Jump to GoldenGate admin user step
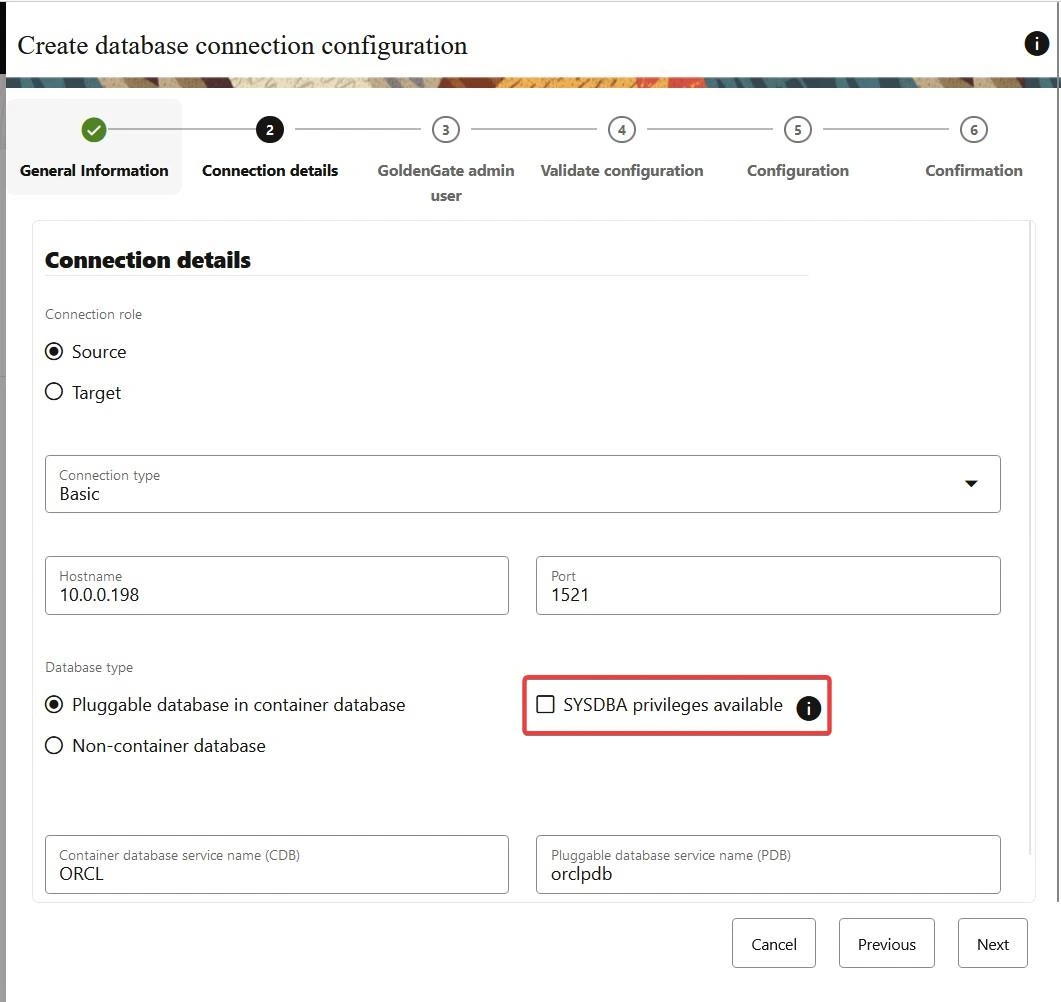The image size is (1061, 1002). click(x=446, y=183)
